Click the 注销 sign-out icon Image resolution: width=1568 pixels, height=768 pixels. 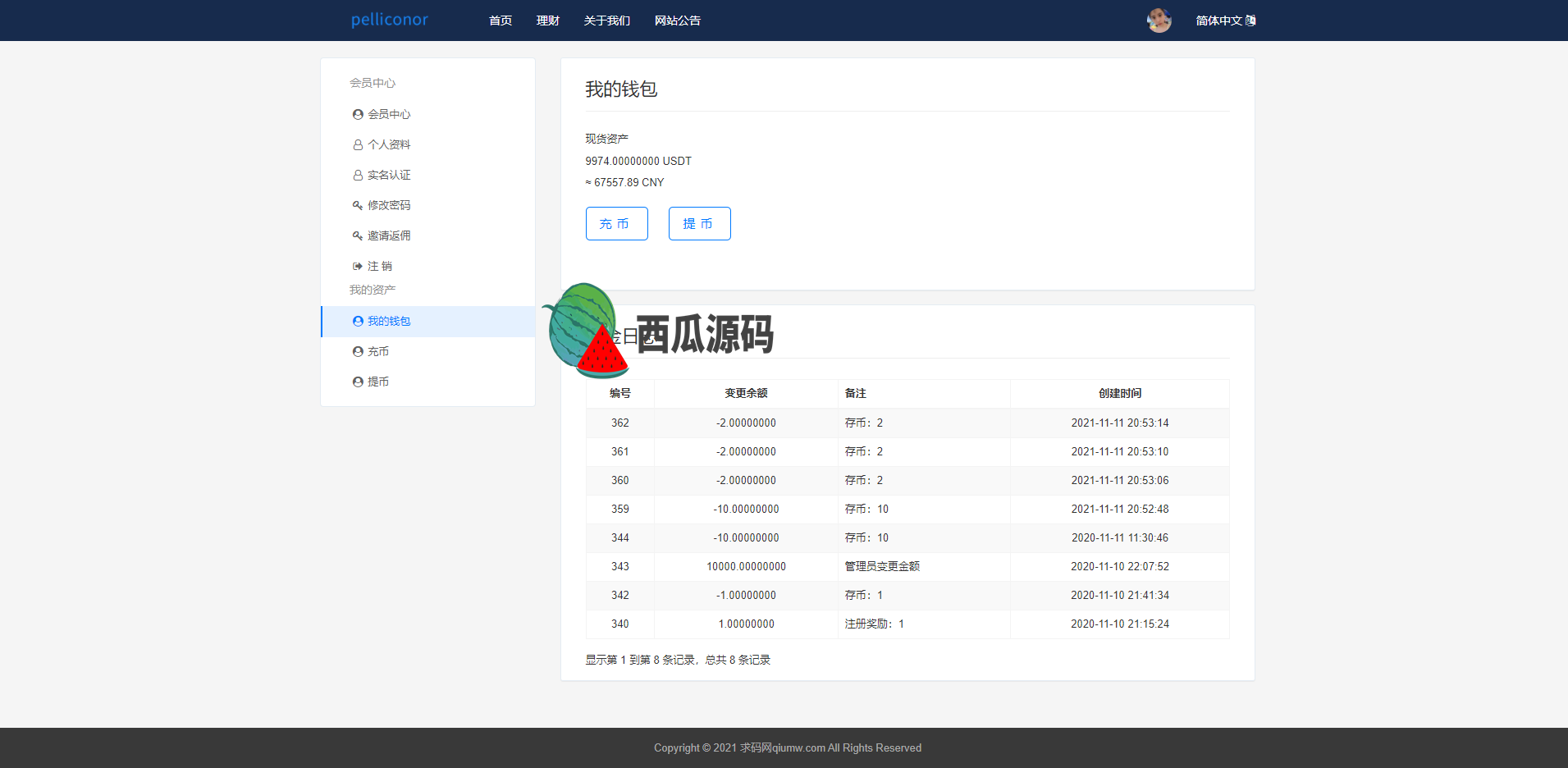(x=358, y=266)
